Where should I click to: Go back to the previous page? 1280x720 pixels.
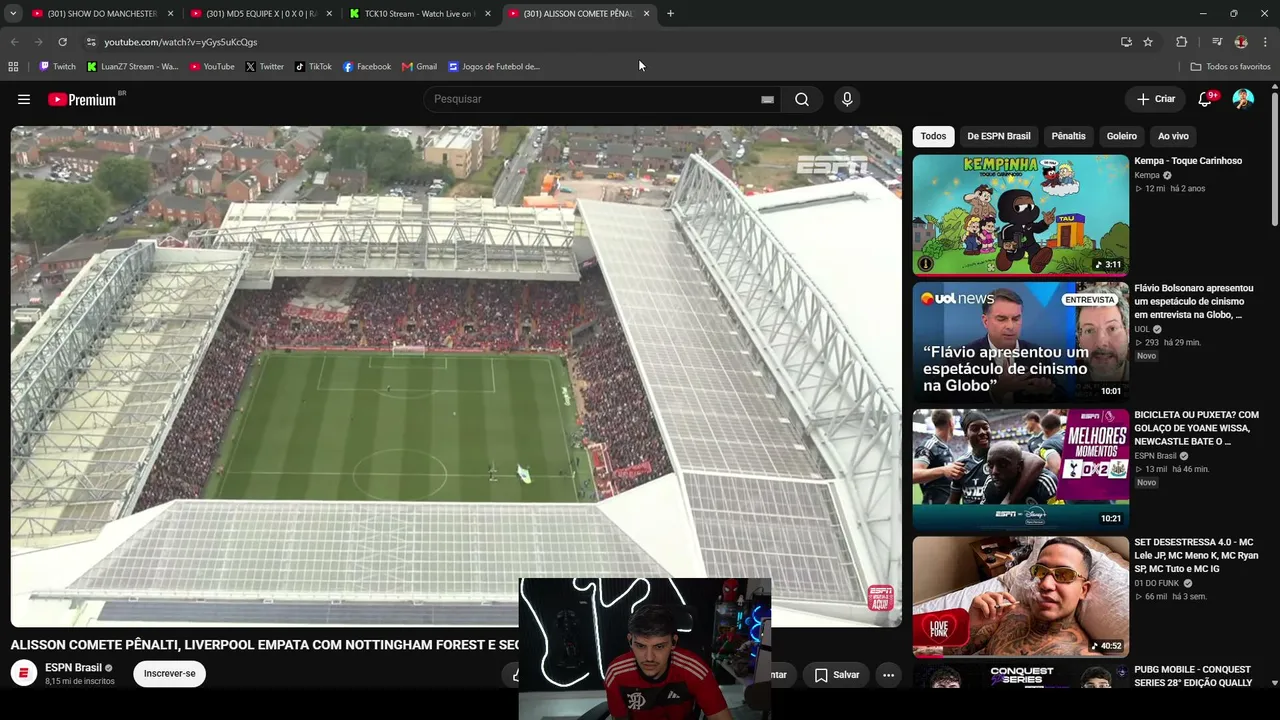coord(14,42)
